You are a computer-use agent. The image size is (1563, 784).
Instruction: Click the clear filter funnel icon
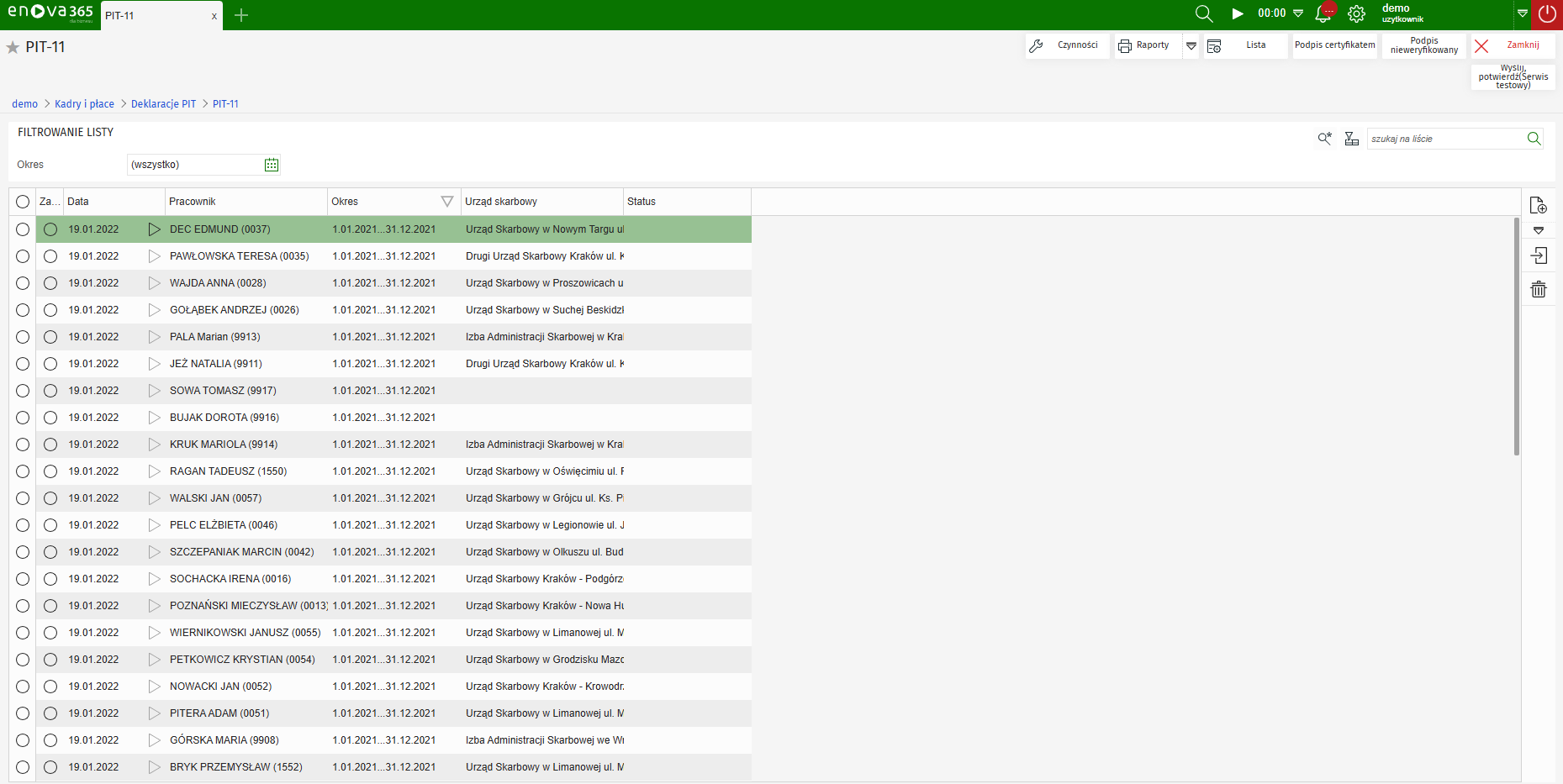[x=1351, y=139]
